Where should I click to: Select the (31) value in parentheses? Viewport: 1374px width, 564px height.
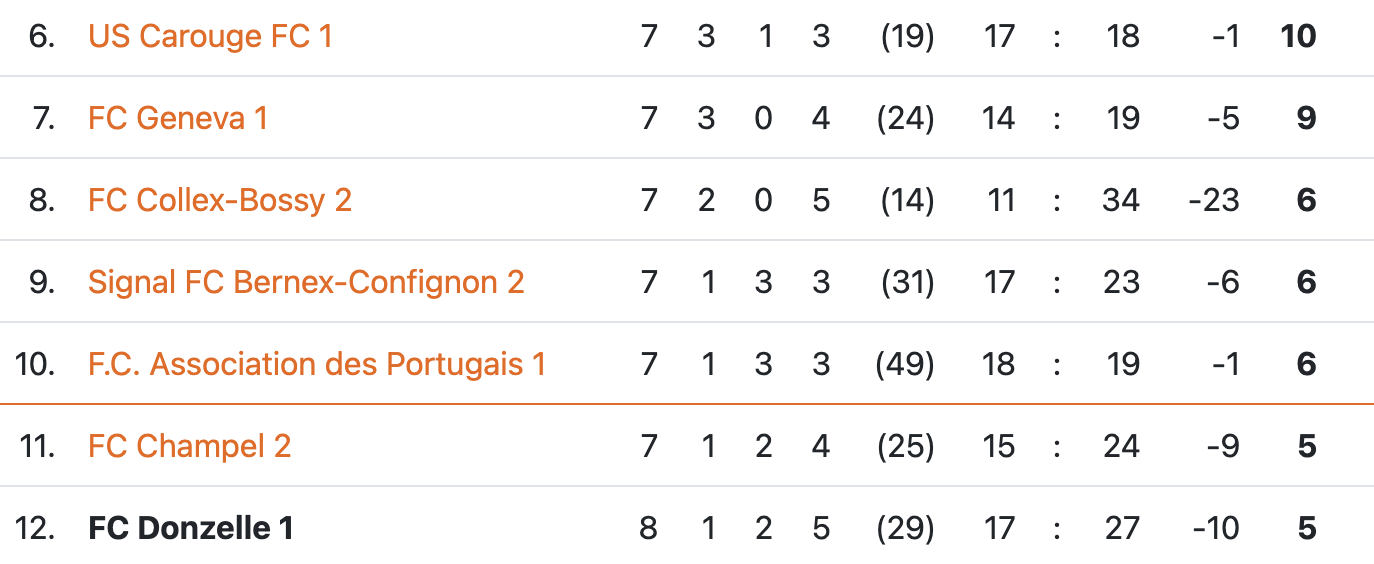pos(905,283)
